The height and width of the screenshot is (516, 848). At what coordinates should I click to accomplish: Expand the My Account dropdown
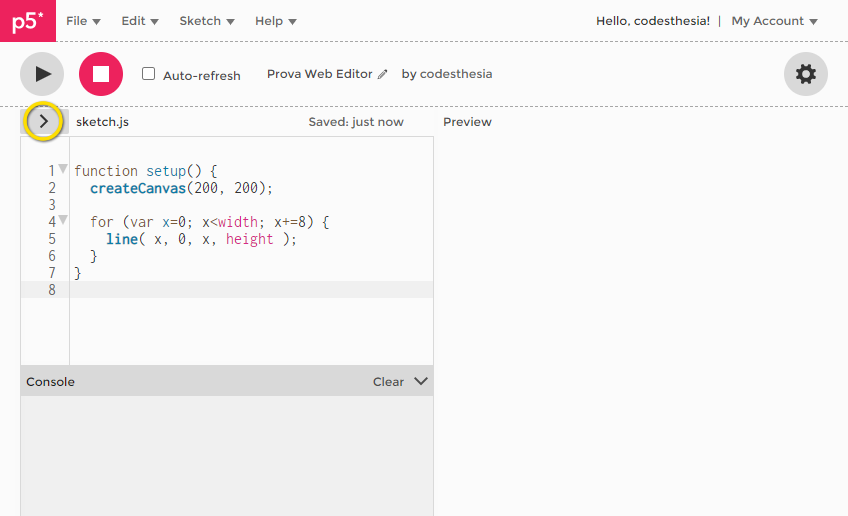[x=774, y=21]
